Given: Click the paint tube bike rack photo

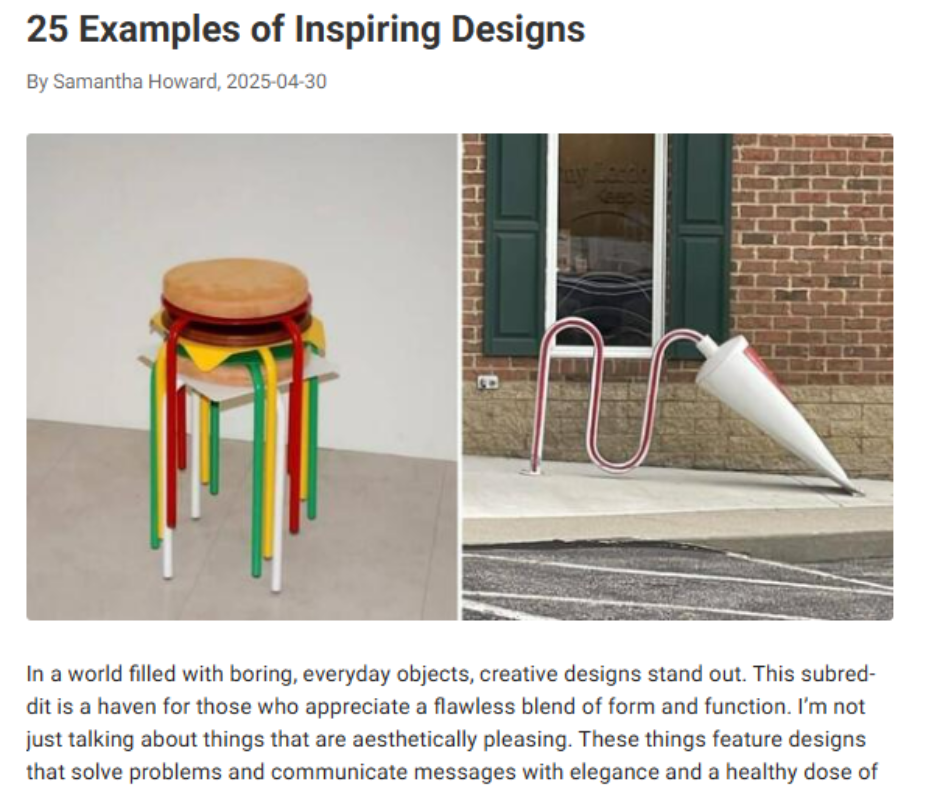Looking at the screenshot, I should [x=677, y=376].
